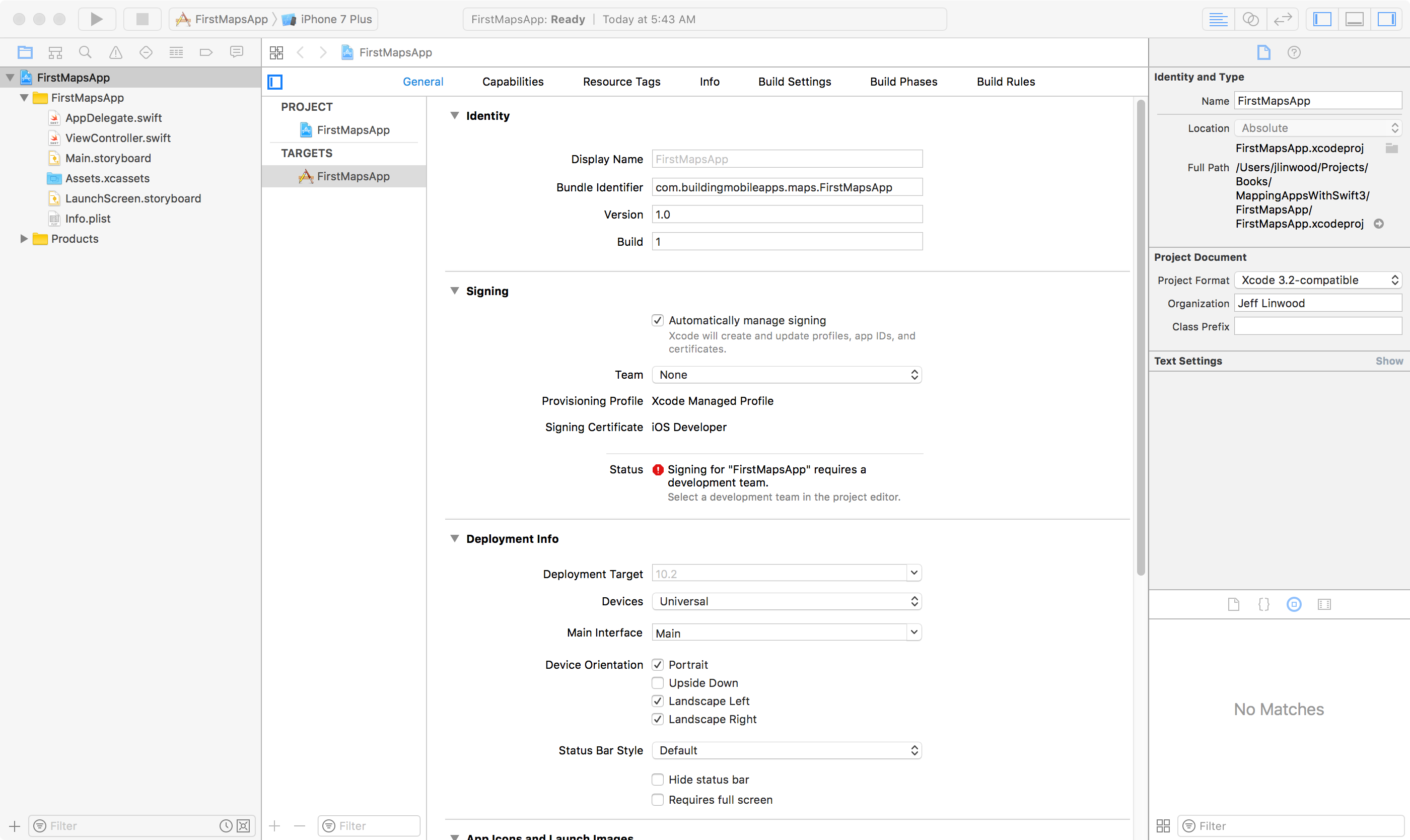The image size is (1410, 840).
Task: Select the breakpoint navigator
Action: pos(206,52)
